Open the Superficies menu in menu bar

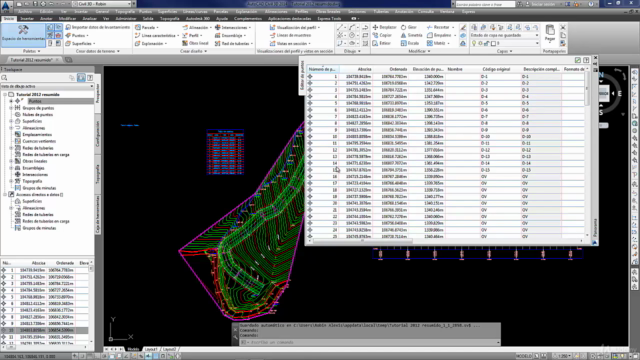[x=167, y=12]
